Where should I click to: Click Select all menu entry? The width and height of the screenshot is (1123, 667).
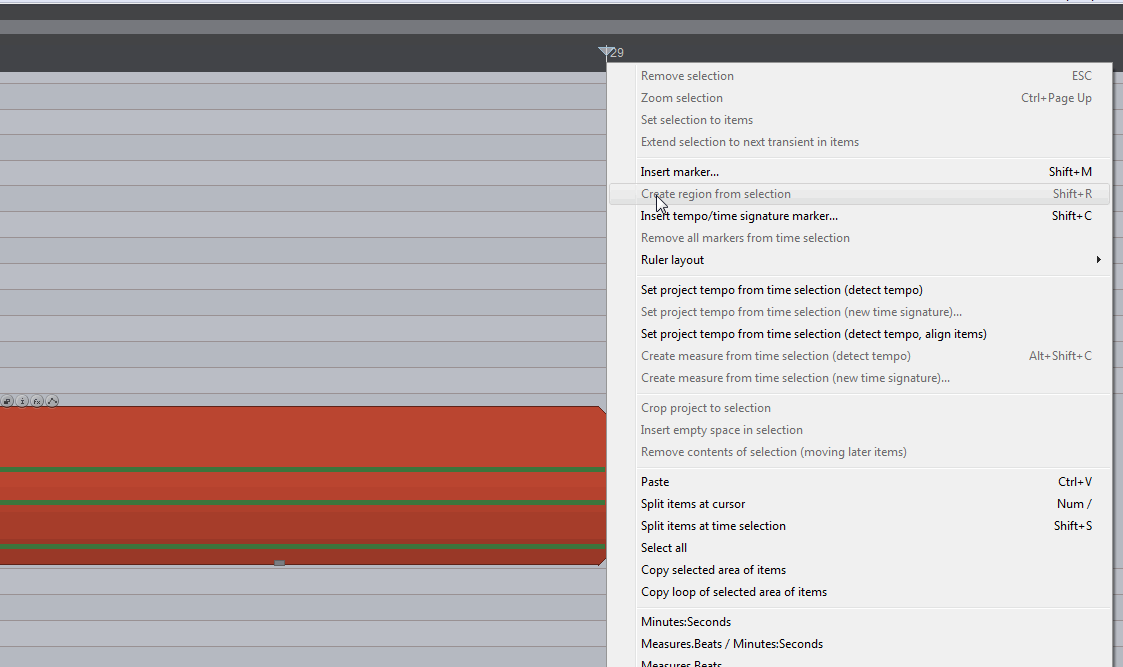pyautogui.click(x=664, y=548)
